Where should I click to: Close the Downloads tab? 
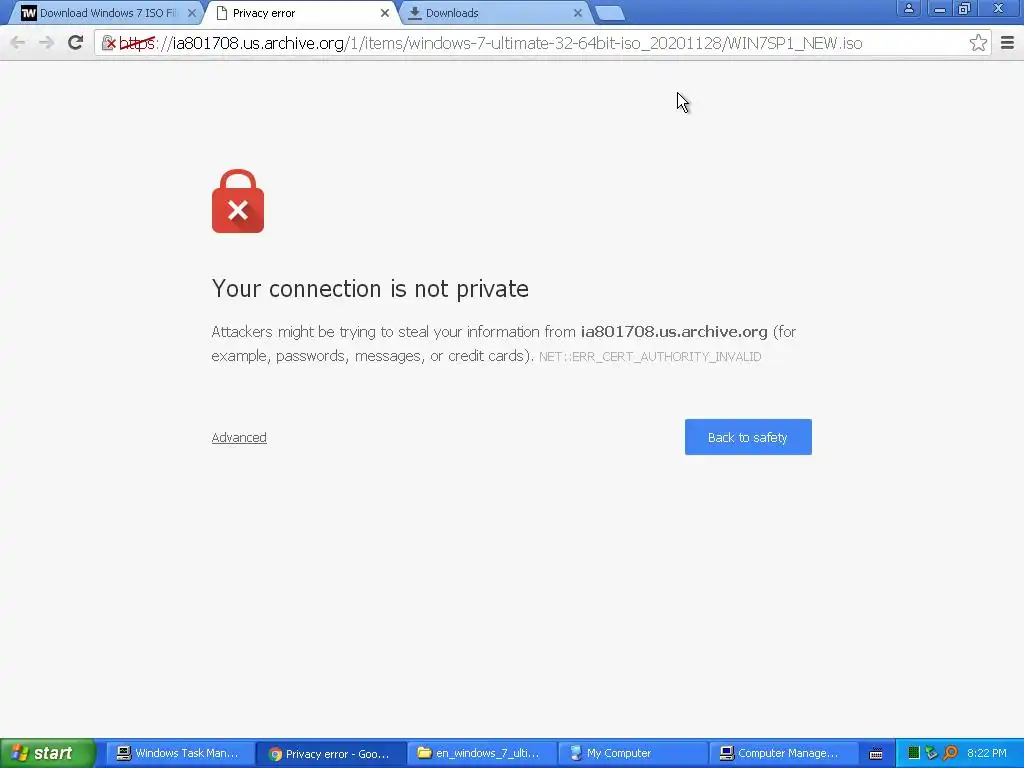point(577,13)
